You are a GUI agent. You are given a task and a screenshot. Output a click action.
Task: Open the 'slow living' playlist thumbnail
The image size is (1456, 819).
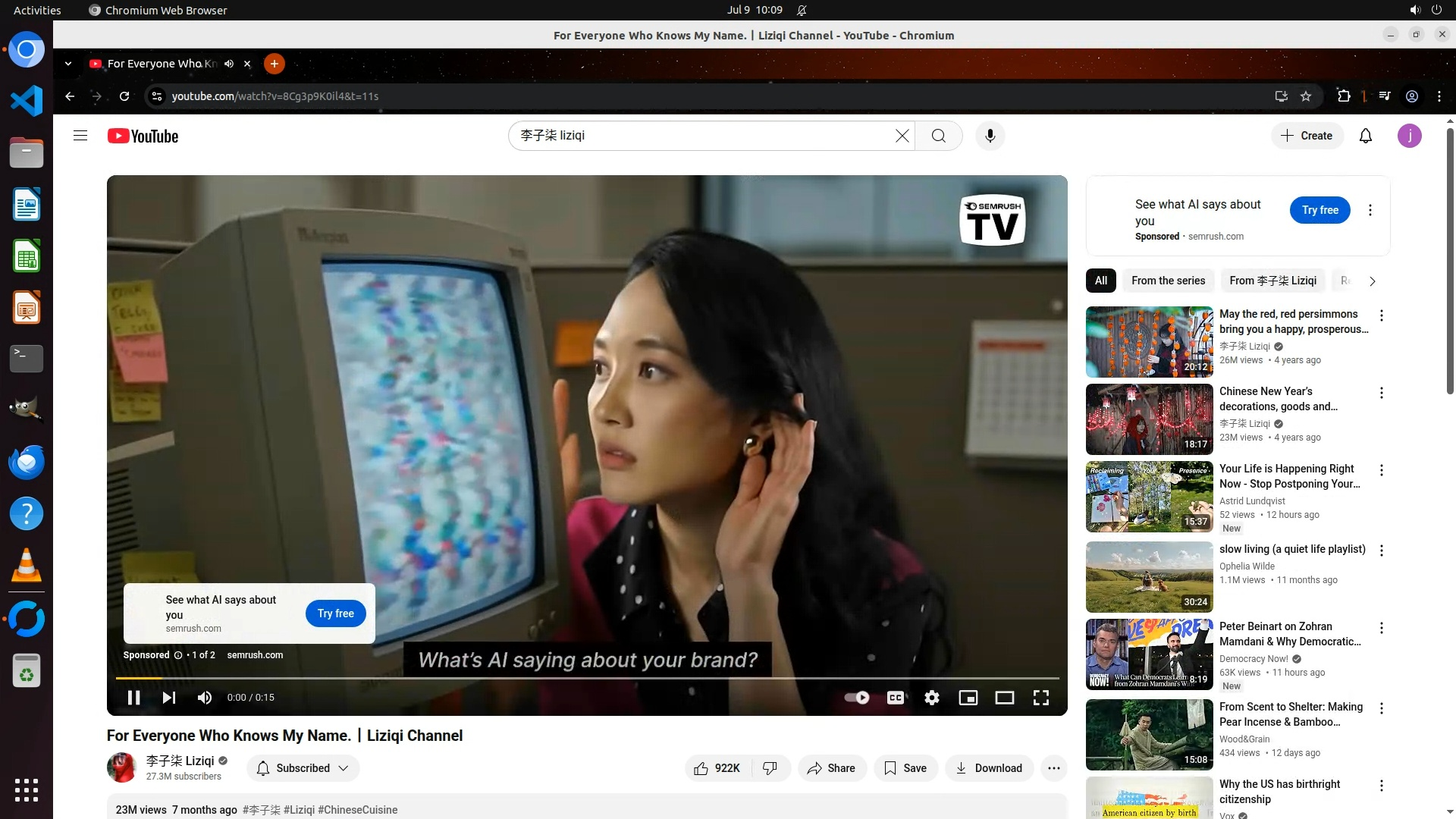pyautogui.click(x=1149, y=576)
